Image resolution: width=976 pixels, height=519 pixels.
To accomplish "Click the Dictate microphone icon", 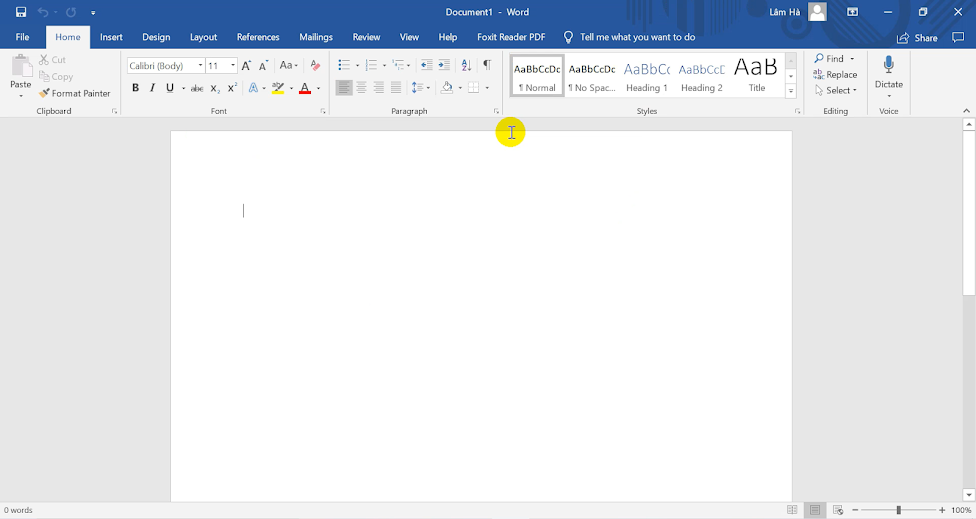I will [888, 65].
